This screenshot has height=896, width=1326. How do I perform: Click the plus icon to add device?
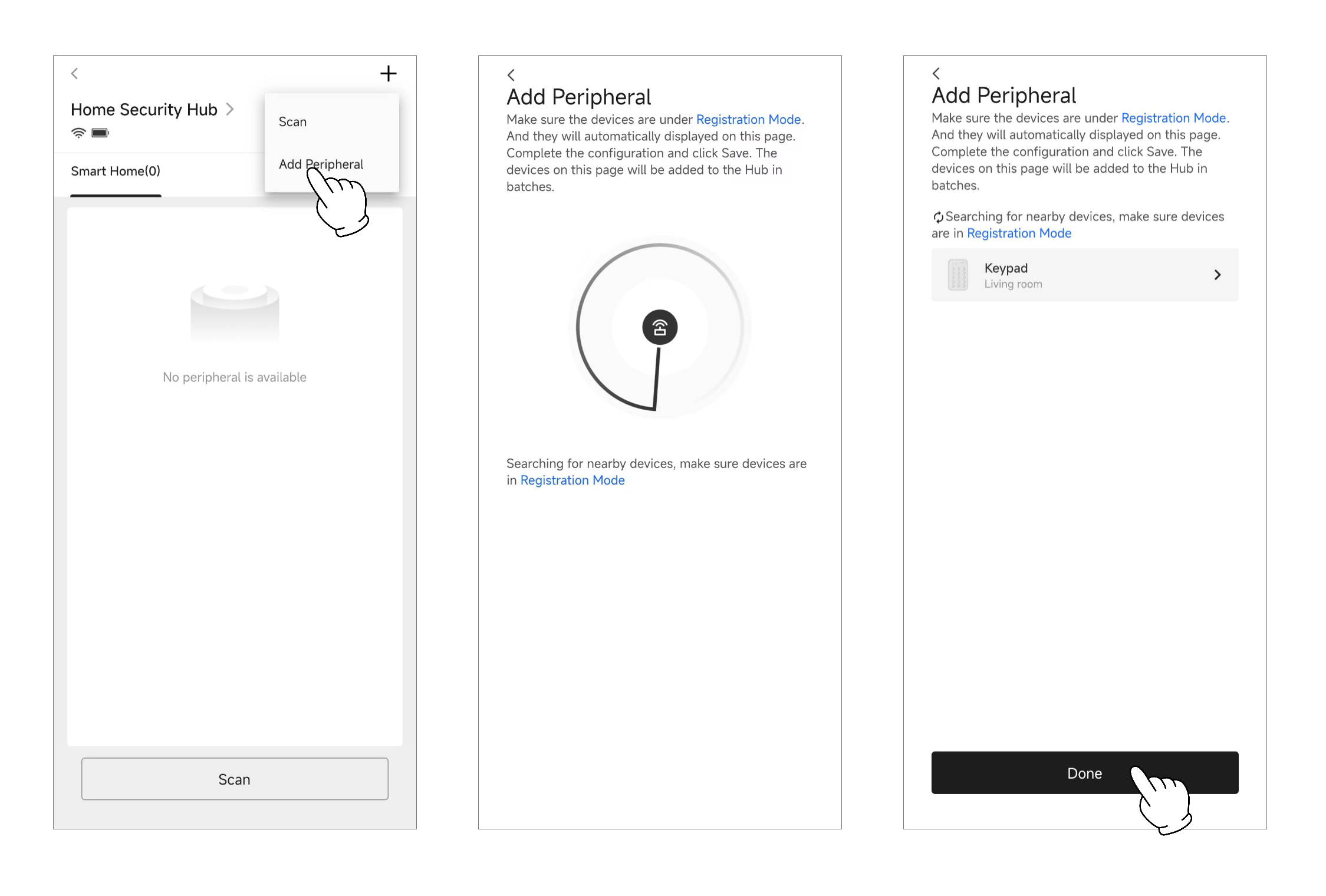coord(388,73)
